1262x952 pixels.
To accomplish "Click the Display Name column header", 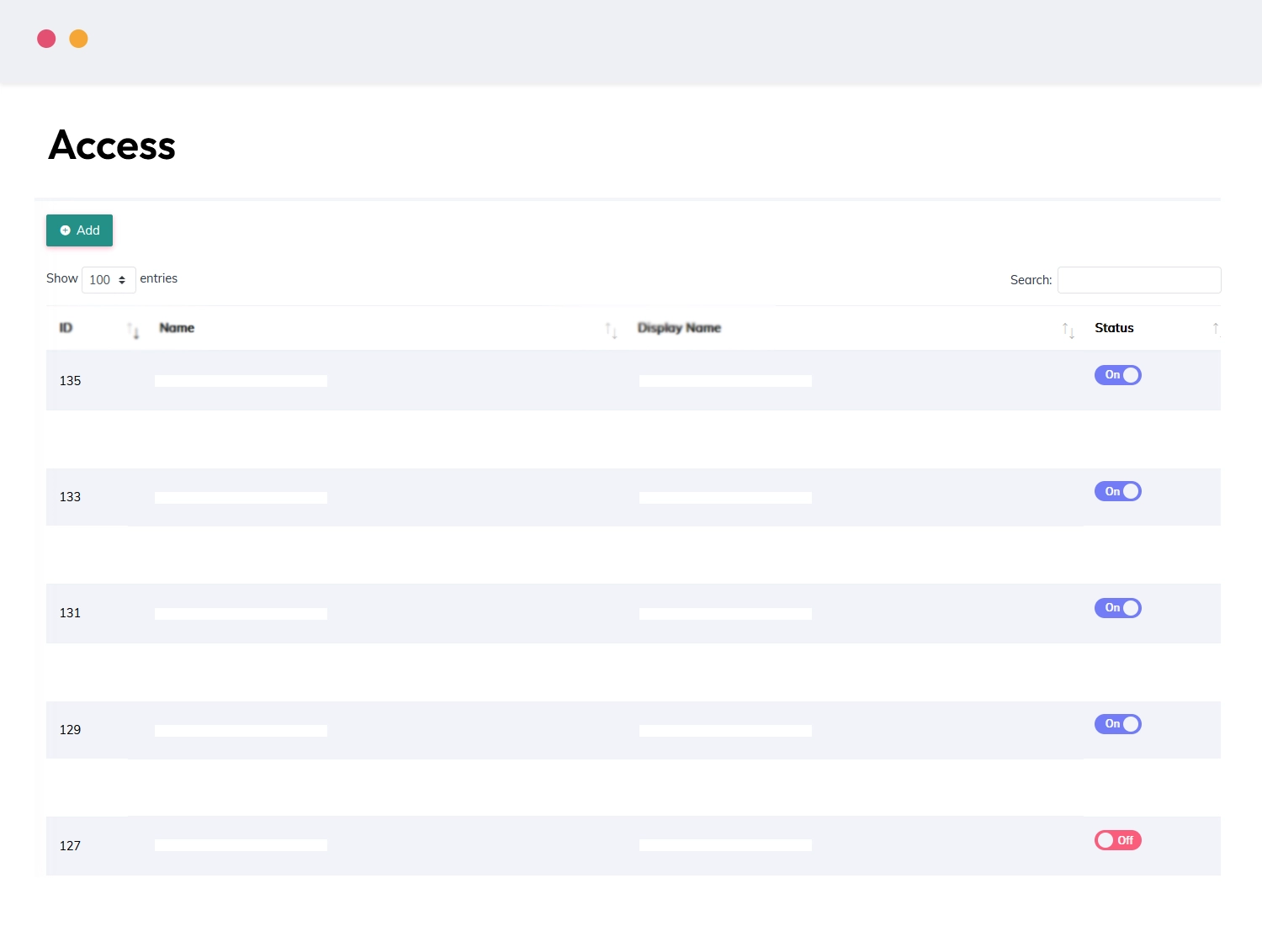I will pos(679,328).
